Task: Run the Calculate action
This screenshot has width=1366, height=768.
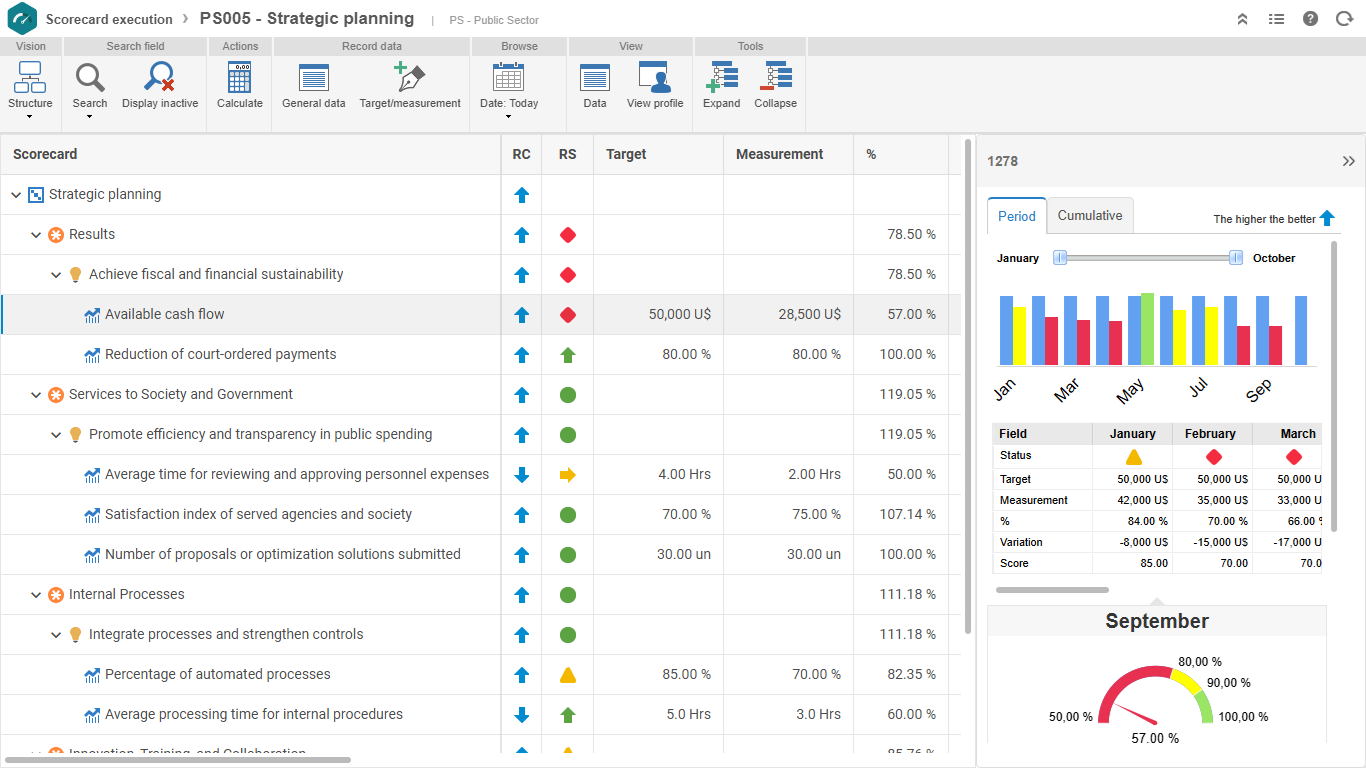Action: click(x=240, y=86)
